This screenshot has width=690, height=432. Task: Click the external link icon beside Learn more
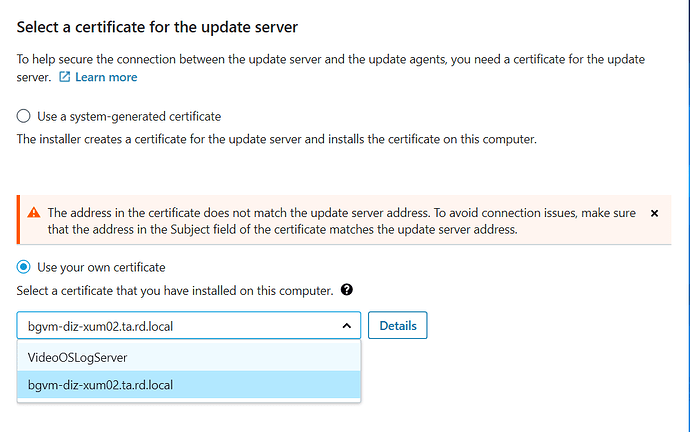65,77
